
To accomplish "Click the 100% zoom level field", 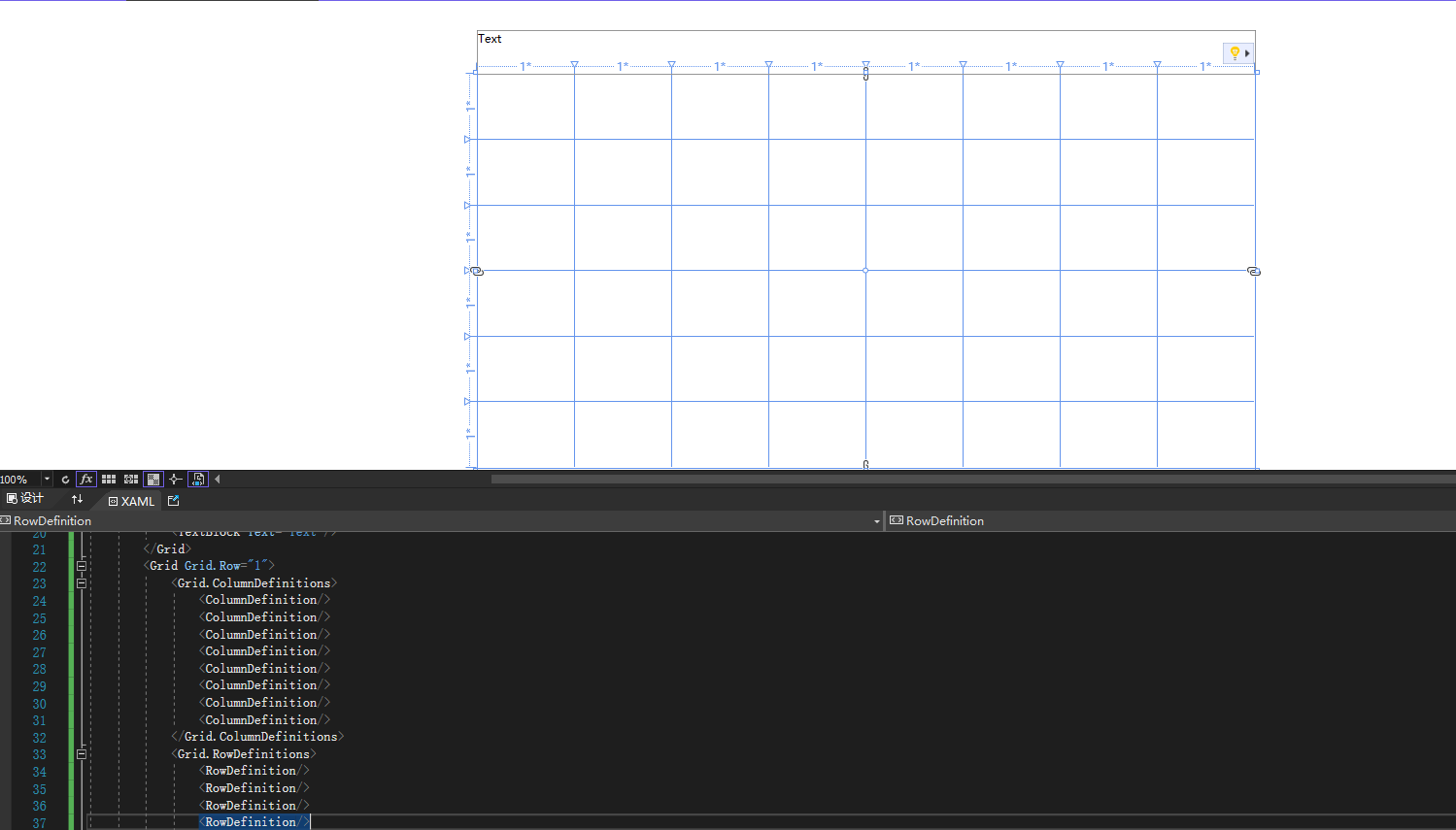I will (19, 480).
